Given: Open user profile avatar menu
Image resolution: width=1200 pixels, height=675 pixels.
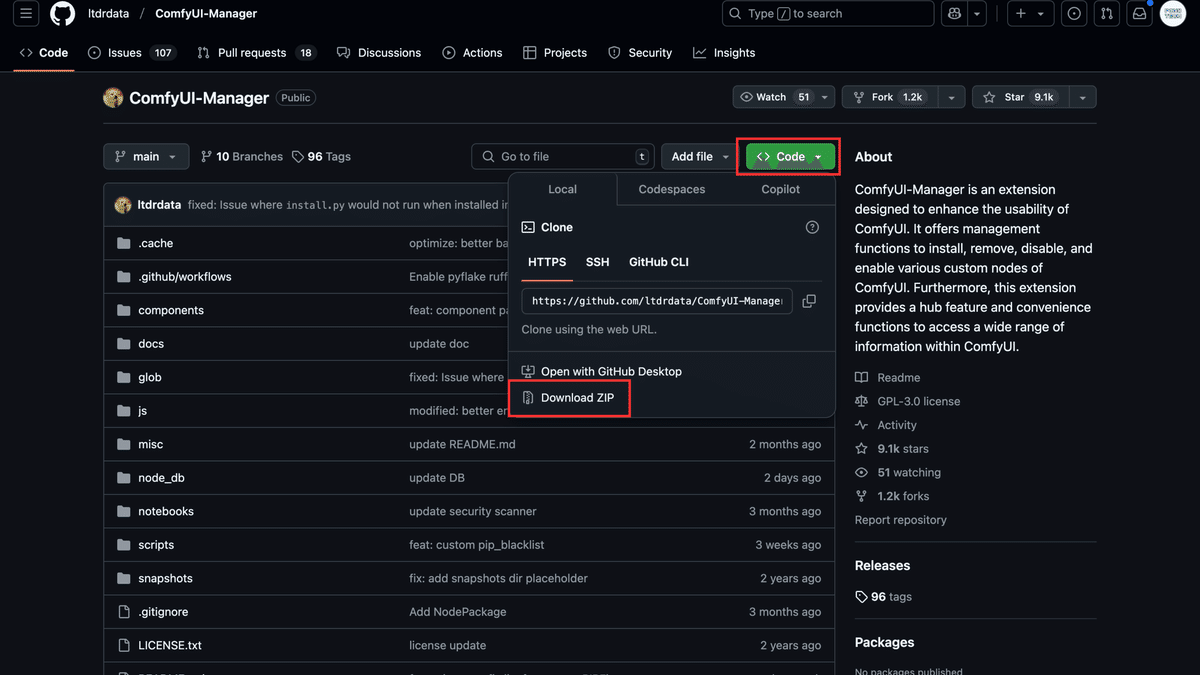Looking at the screenshot, I should (1173, 14).
